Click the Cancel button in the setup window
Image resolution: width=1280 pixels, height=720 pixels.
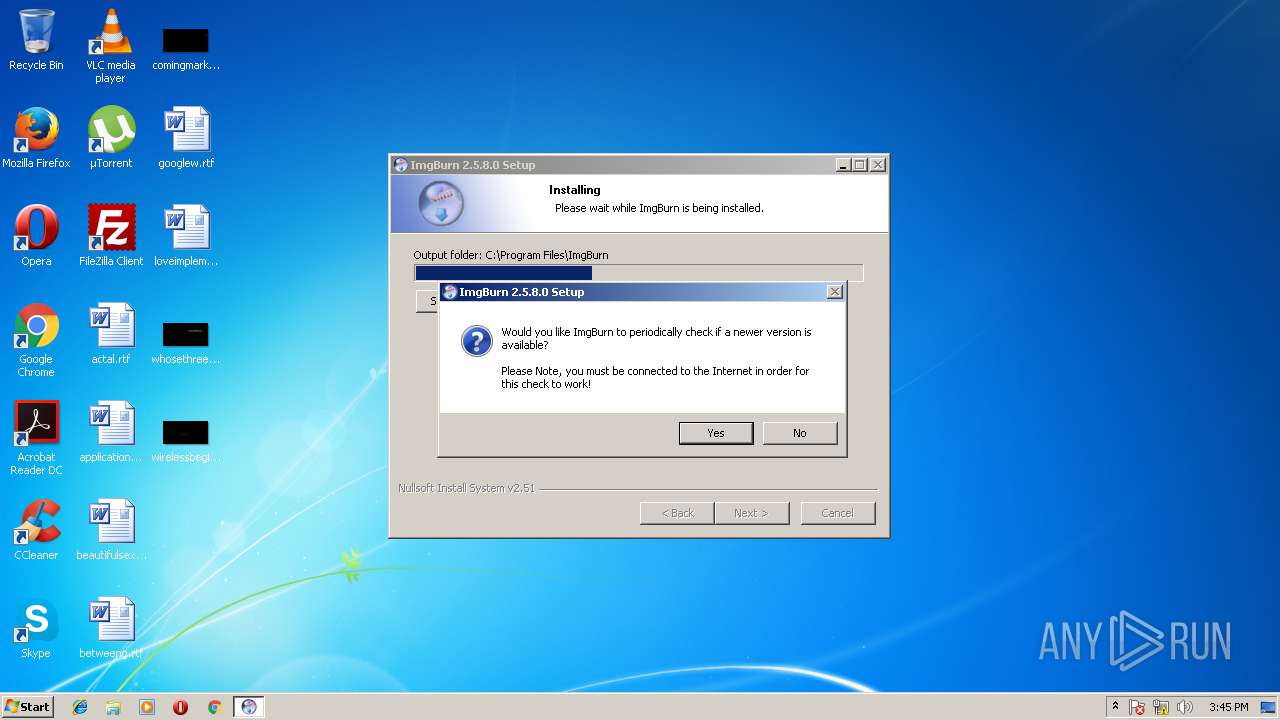[x=838, y=513]
